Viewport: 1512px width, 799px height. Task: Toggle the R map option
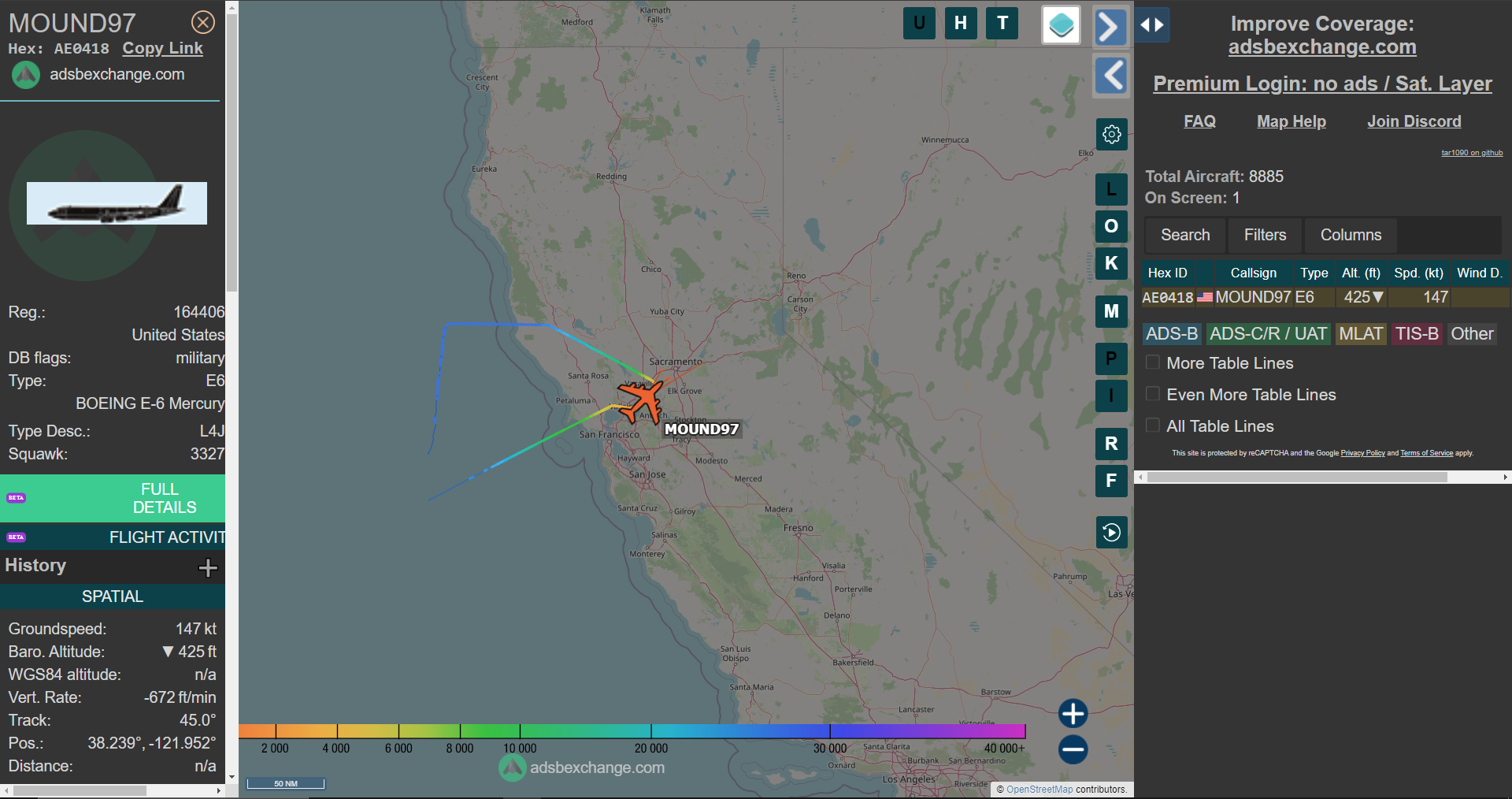click(1111, 444)
